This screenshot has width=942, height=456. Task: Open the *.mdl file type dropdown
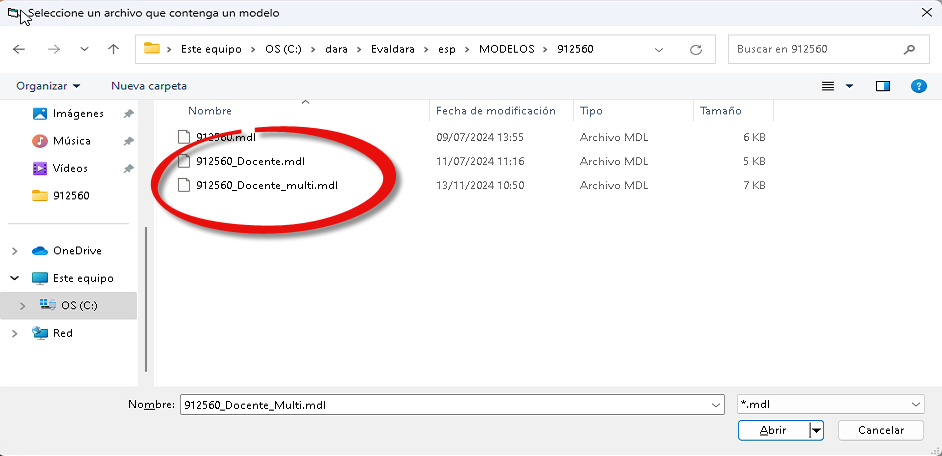831,405
